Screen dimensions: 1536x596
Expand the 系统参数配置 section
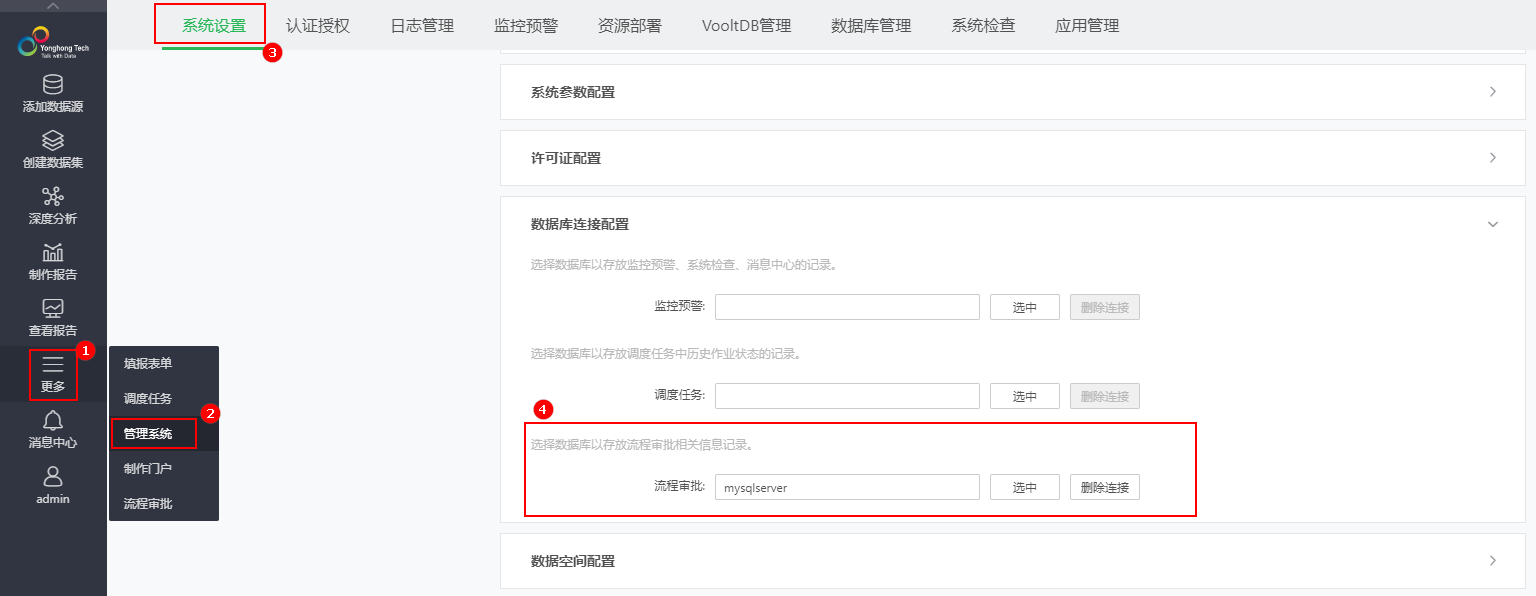pyautogui.click(x=1492, y=92)
